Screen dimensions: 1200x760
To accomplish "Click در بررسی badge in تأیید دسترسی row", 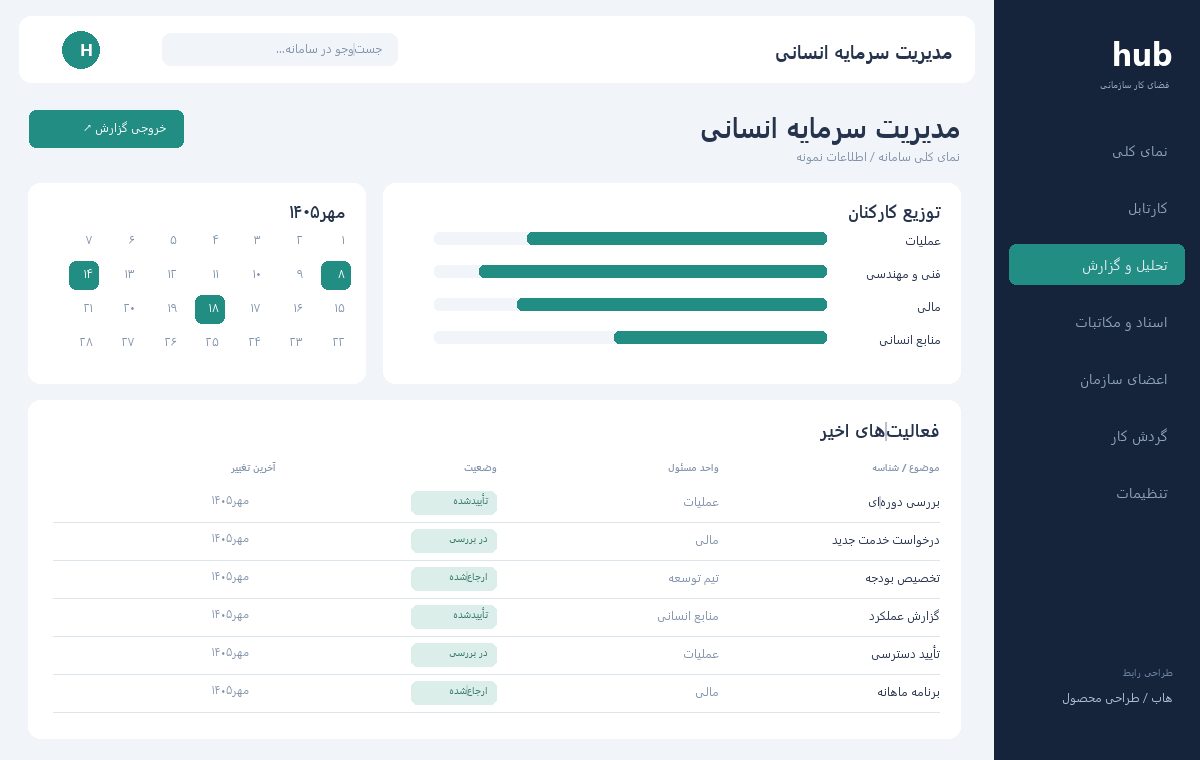I will (x=454, y=655).
